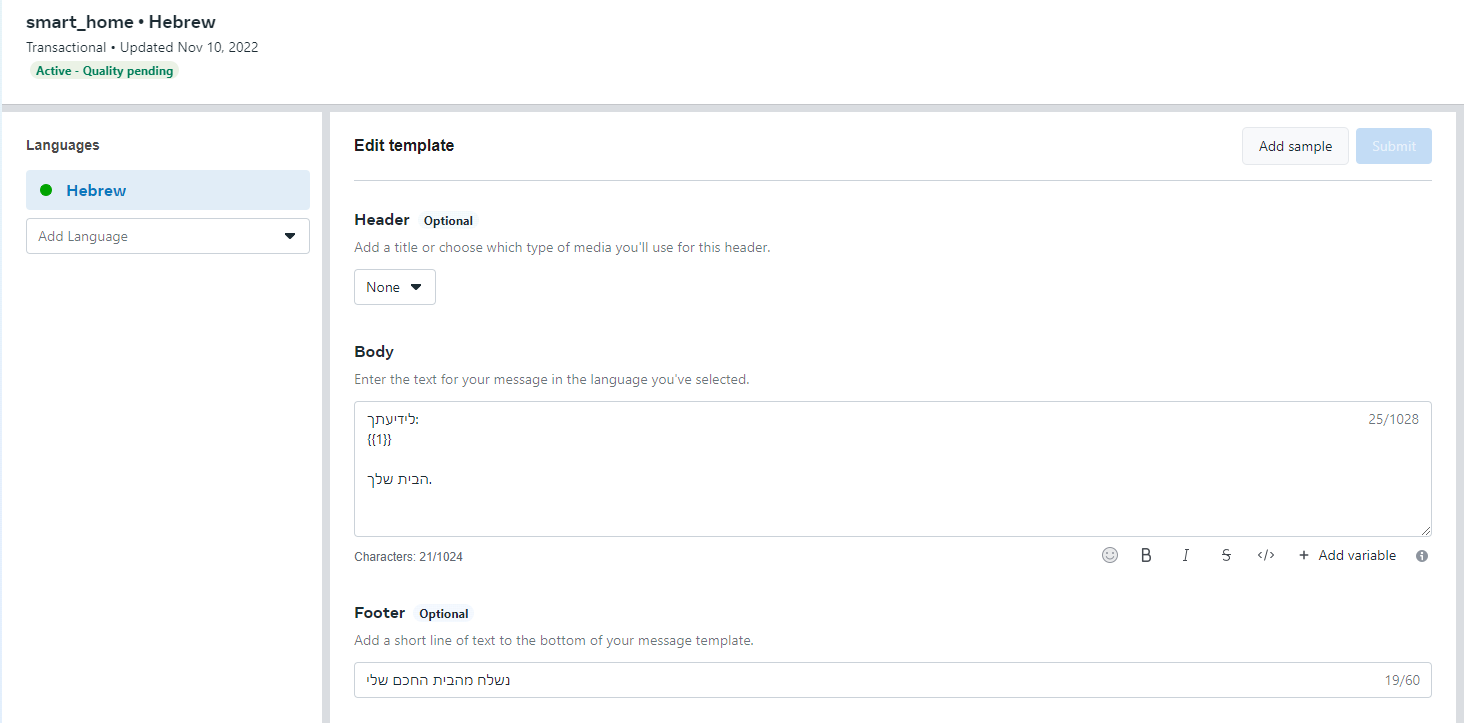Click the plus icon to add a variable
1464x723 pixels.
1302,554
